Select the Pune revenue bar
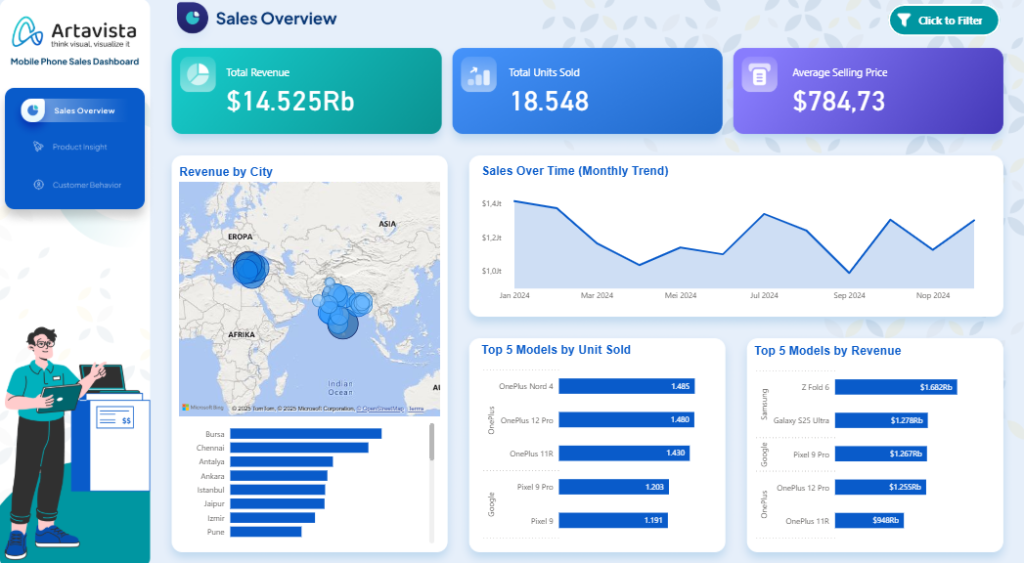This screenshot has width=1024, height=563. (266, 532)
